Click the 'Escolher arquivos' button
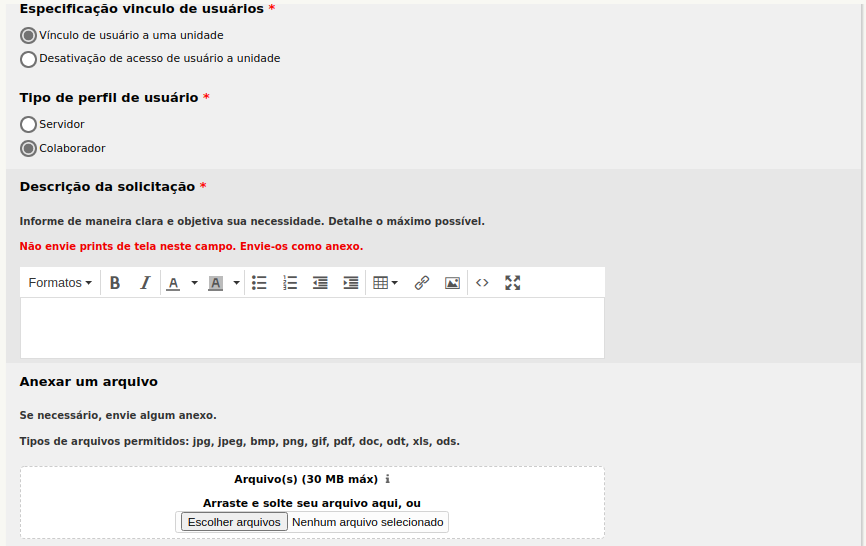This screenshot has width=866, height=546. click(x=234, y=522)
